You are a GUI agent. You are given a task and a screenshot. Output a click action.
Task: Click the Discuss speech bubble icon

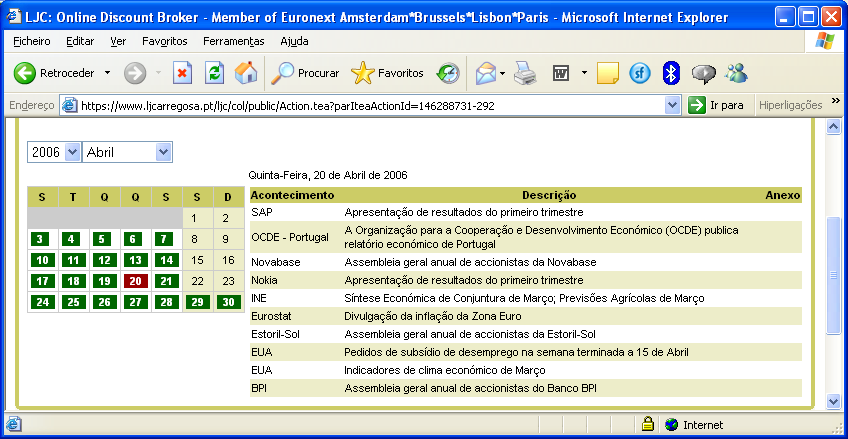(704, 74)
